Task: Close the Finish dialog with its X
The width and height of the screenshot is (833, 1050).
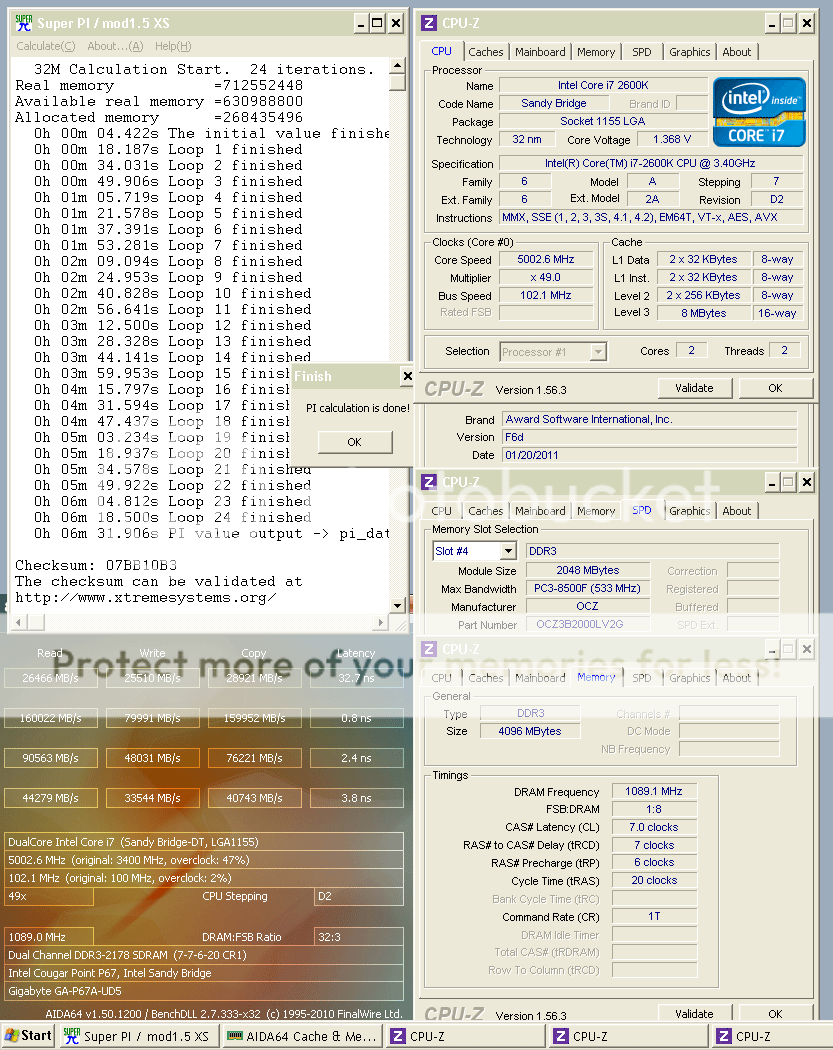Action: [x=407, y=376]
